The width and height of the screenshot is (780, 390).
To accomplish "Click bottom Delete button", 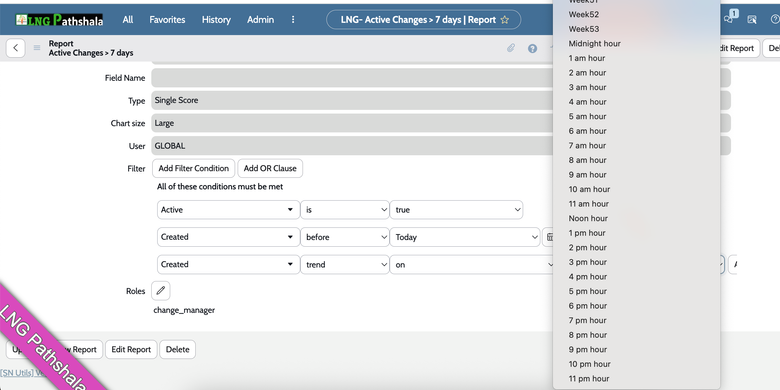I will click(x=178, y=350).
